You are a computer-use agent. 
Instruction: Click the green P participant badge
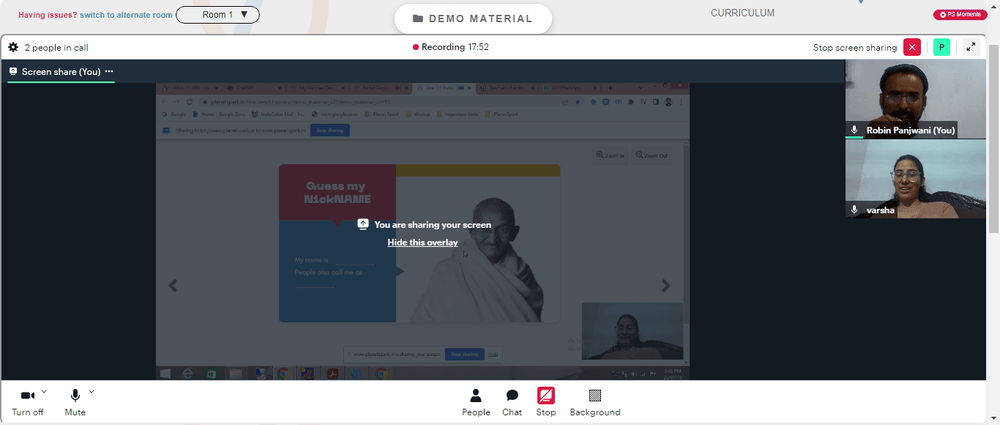click(941, 47)
